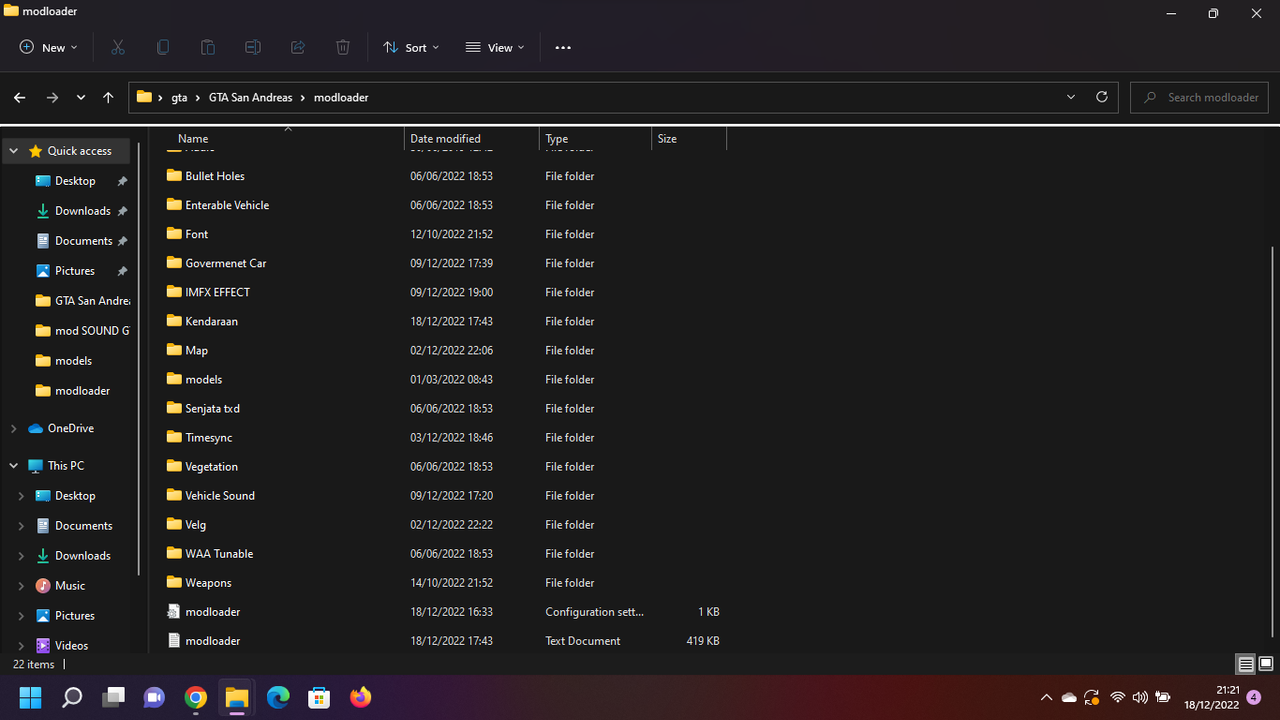Open the New item dropdown
Image resolution: width=1280 pixels, height=720 pixels.
[48, 47]
